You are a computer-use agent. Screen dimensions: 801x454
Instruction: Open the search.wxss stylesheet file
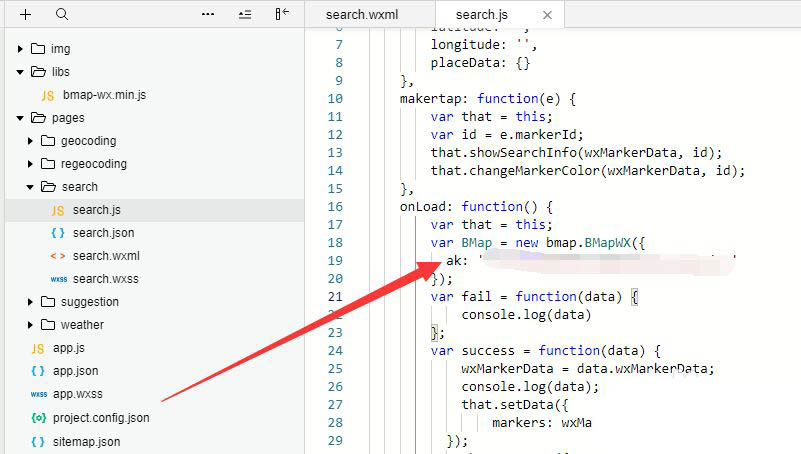click(104, 279)
